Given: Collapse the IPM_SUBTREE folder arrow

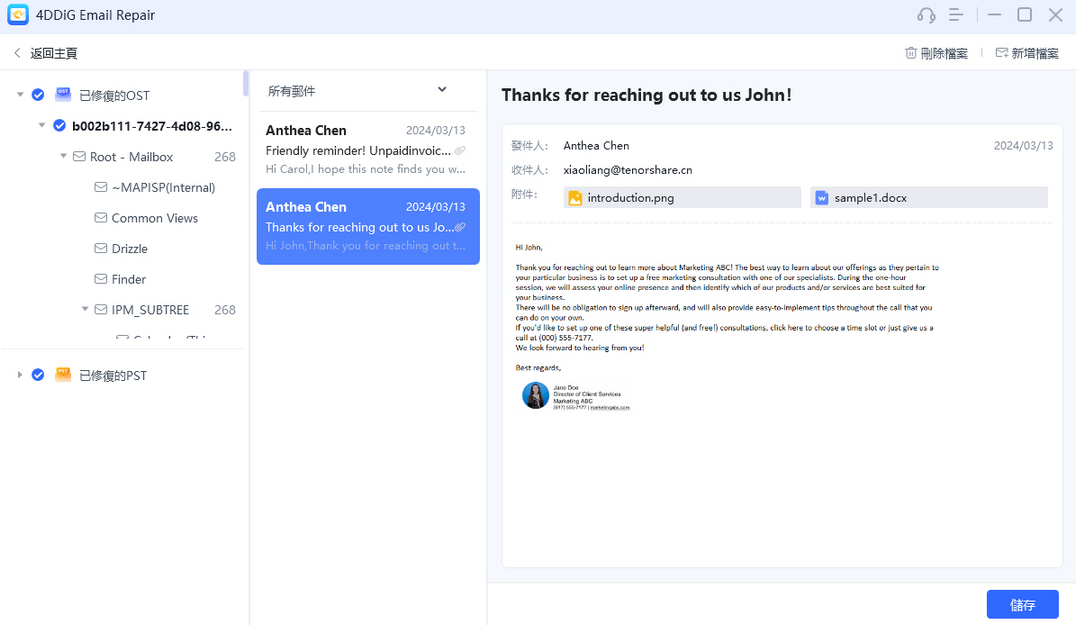Looking at the screenshot, I should (x=85, y=309).
